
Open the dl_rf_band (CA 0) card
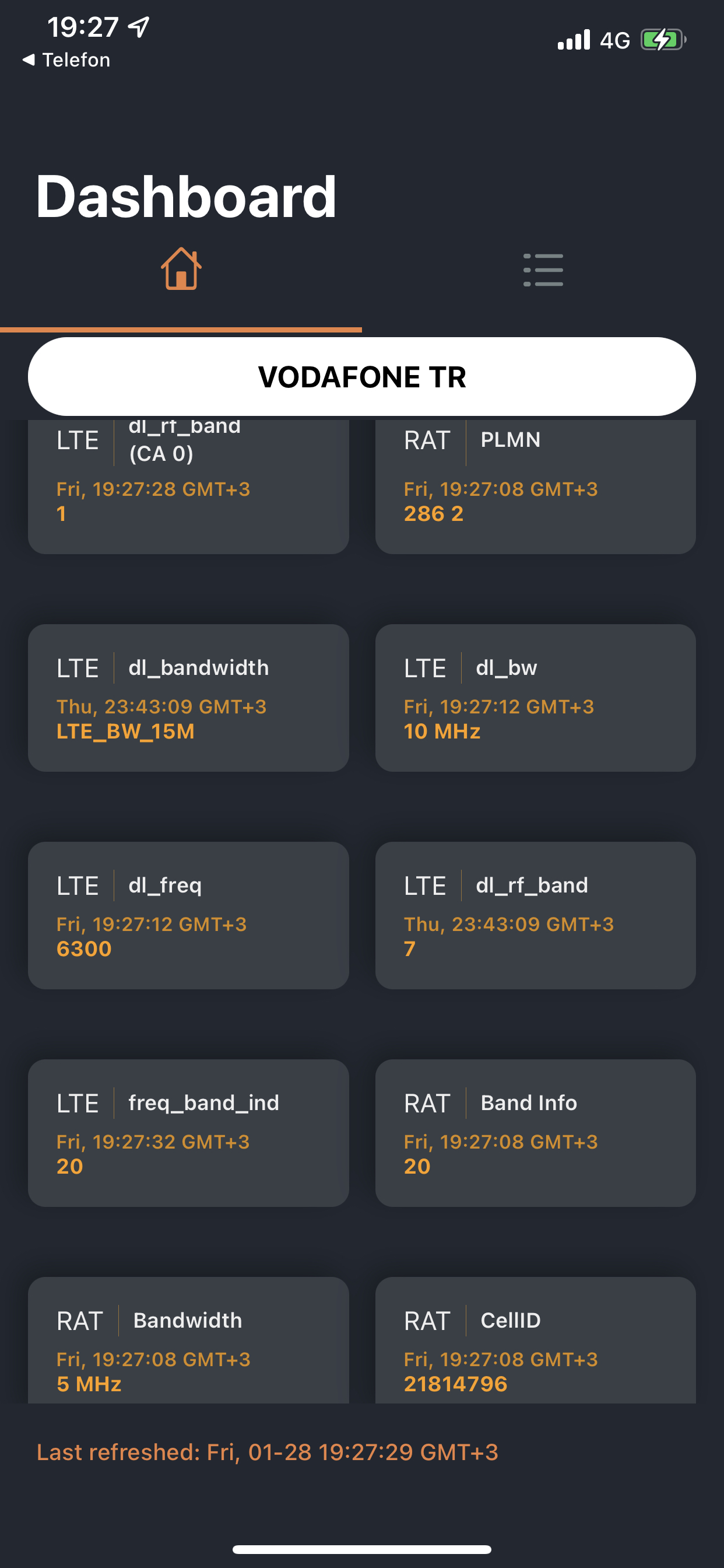point(188,487)
